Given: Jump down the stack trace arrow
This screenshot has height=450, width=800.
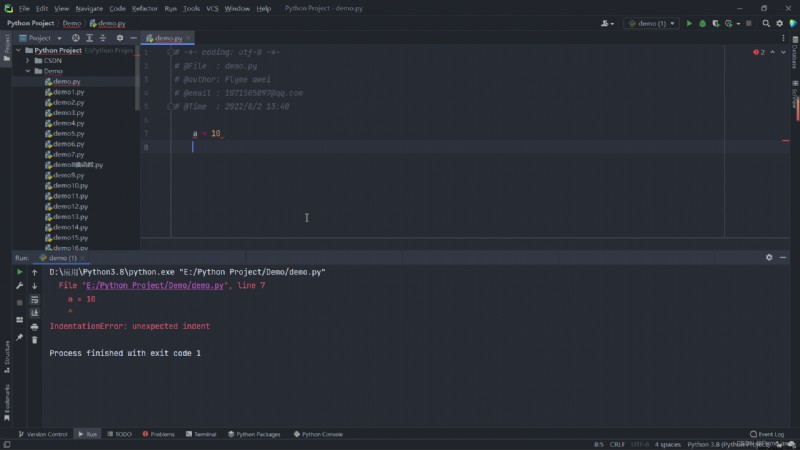Looking at the screenshot, I should [35, 286].
